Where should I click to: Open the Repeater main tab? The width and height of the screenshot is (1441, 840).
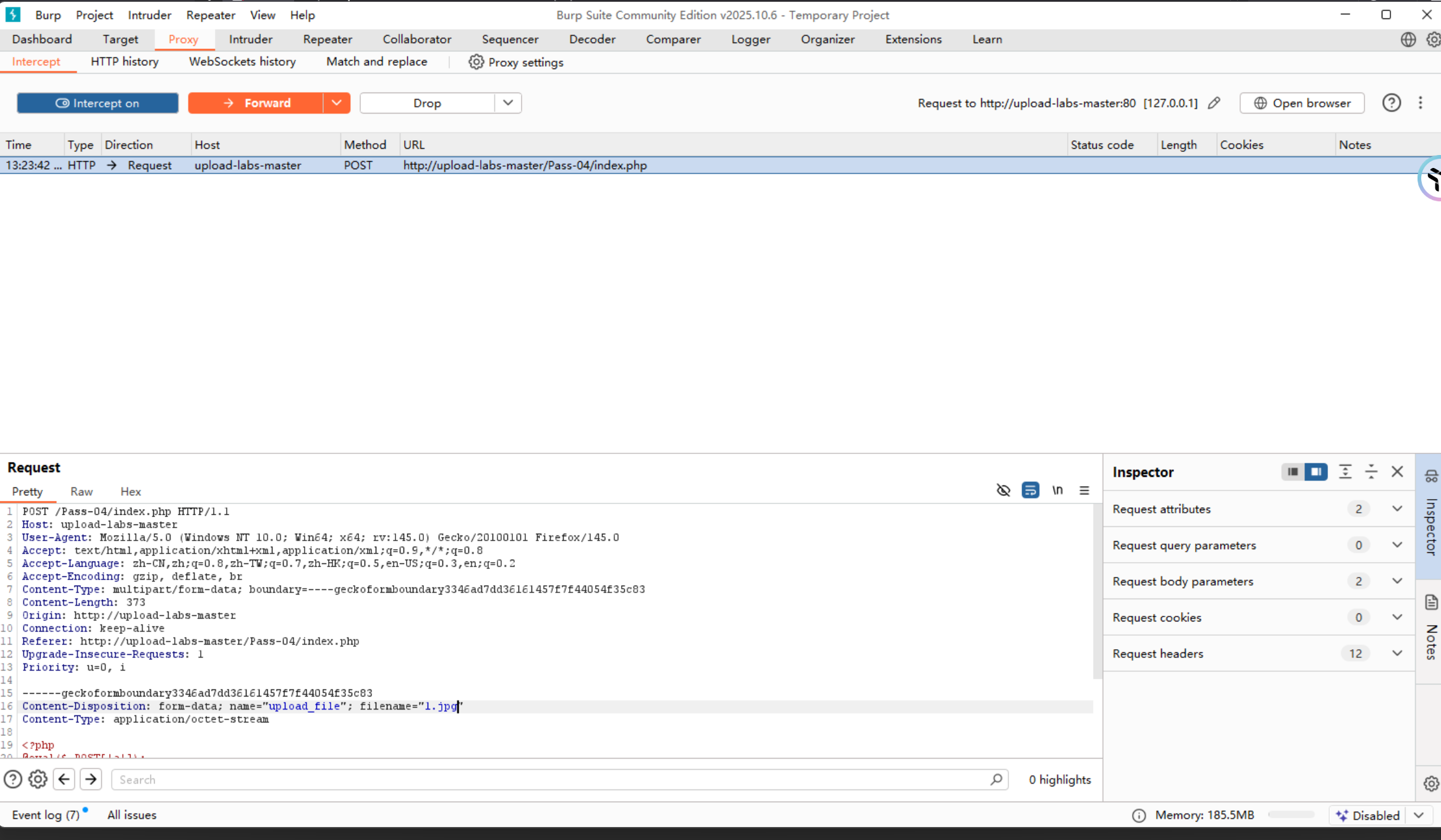[x=327, y=40]
